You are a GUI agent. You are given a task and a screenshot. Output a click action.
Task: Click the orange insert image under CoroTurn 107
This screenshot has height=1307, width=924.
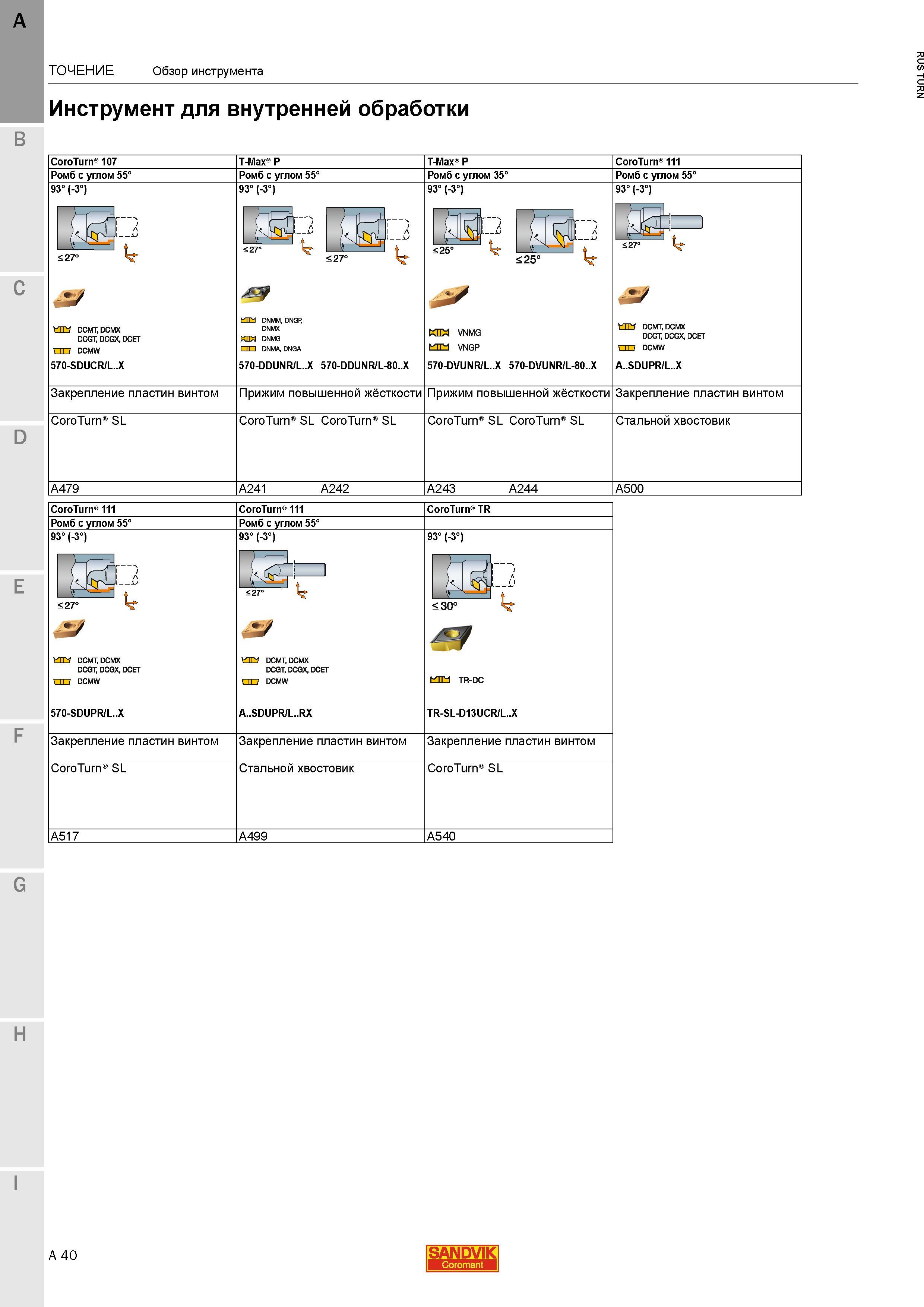pos(69,298)
